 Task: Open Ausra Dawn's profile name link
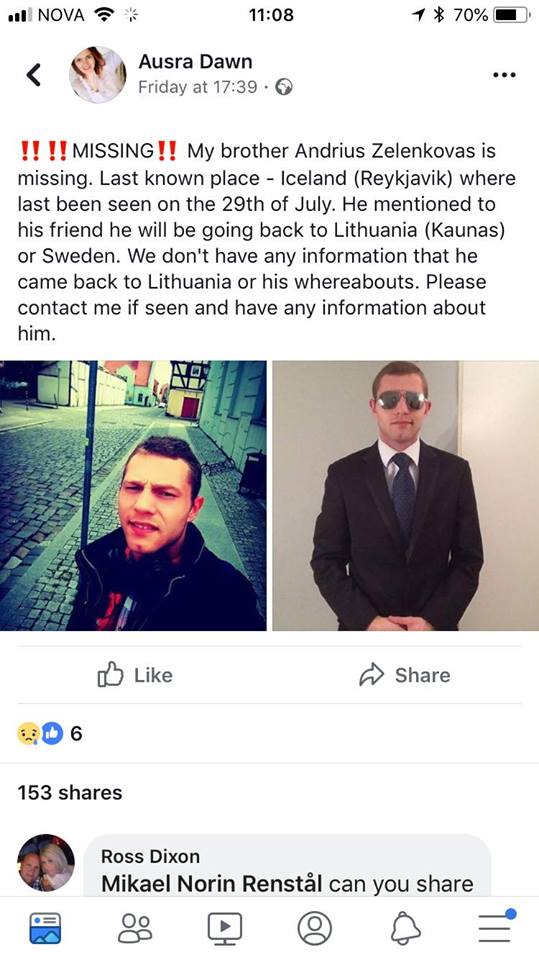pyautogui.click(x=195, y=61)
